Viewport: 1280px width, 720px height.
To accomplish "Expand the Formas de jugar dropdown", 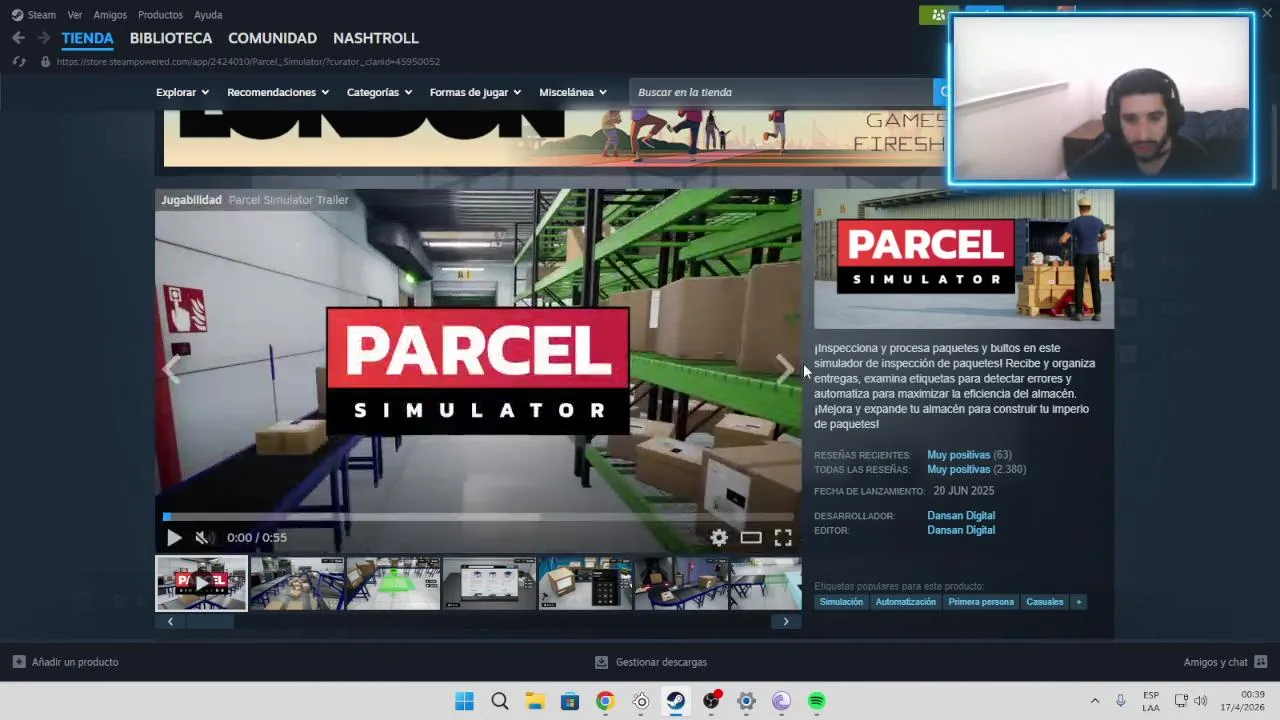I will (475, 92).
